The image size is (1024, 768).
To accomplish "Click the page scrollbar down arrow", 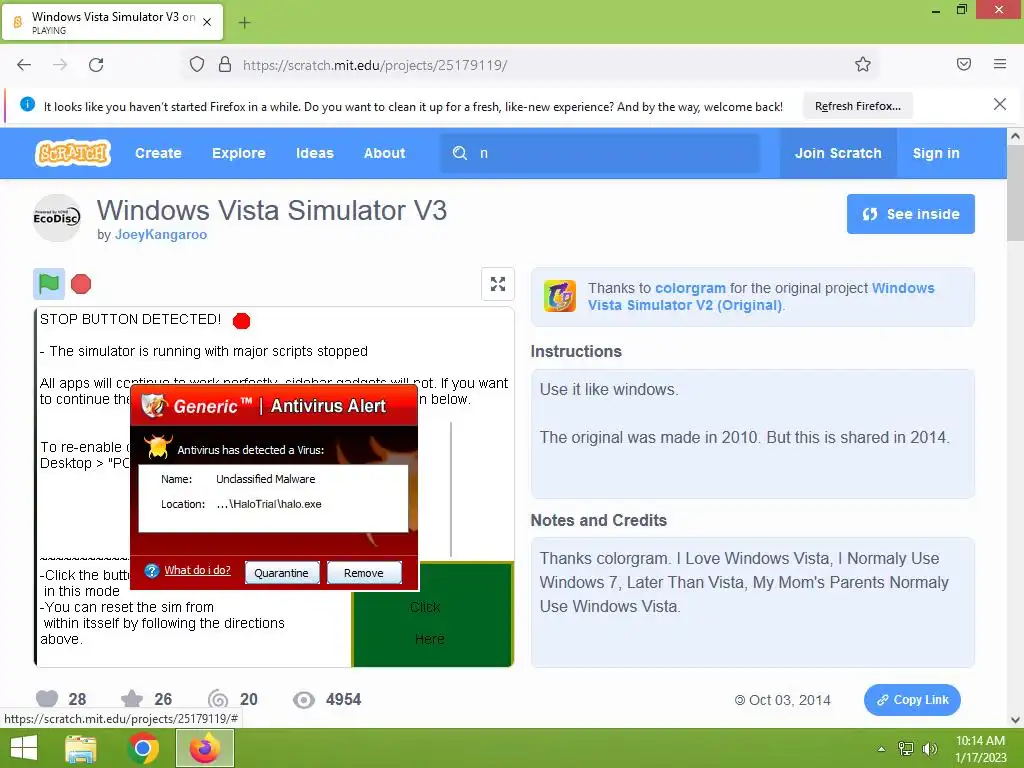I will (x=1015, y=720).
